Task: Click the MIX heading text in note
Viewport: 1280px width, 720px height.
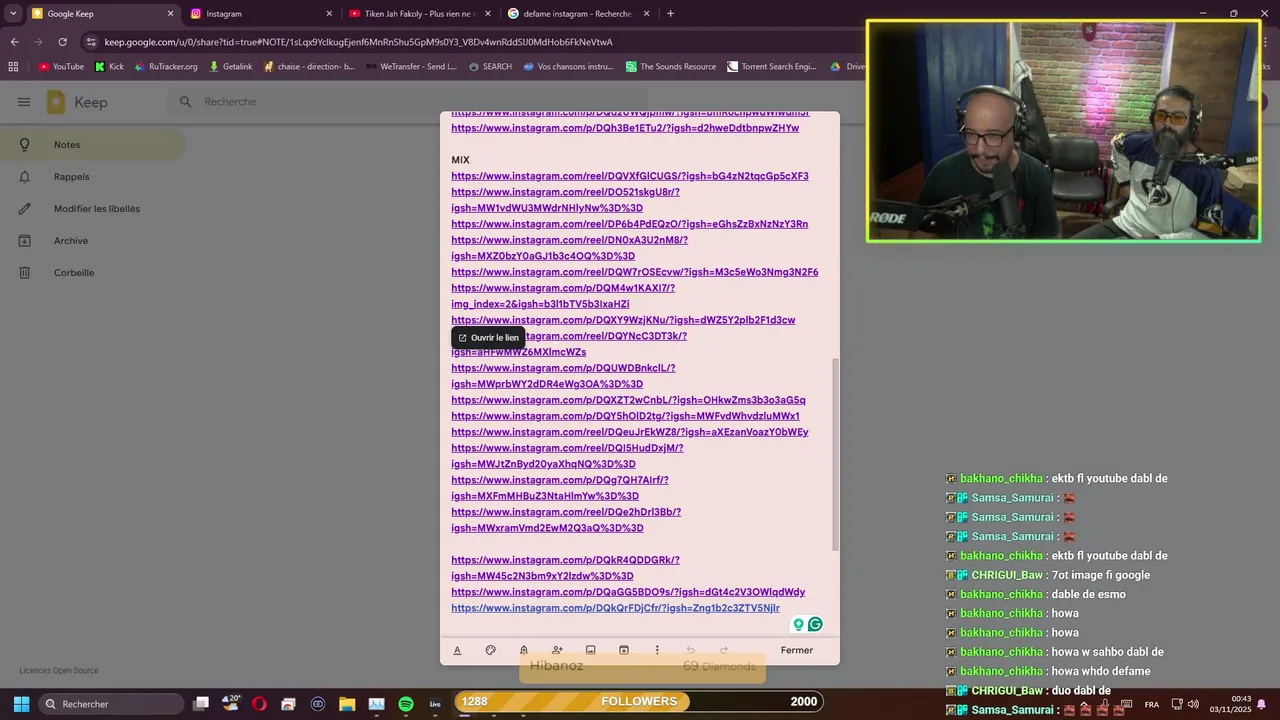Action: click(460, 160)
